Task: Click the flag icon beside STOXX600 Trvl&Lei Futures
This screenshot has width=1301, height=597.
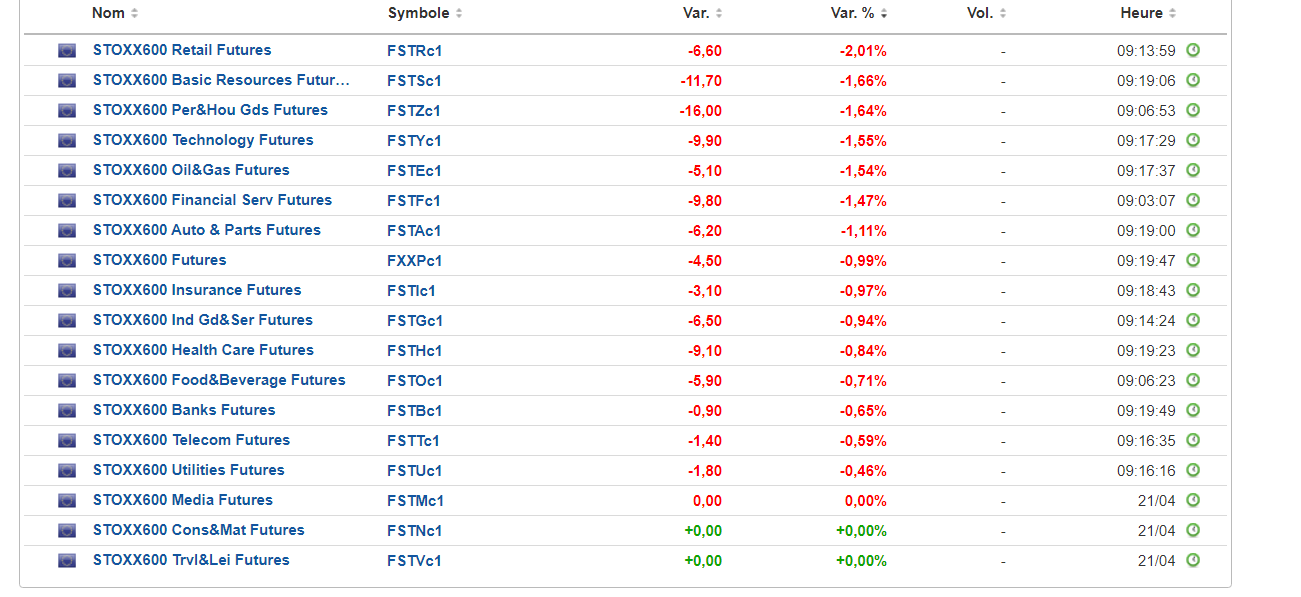Action: [x=67, y=560]
